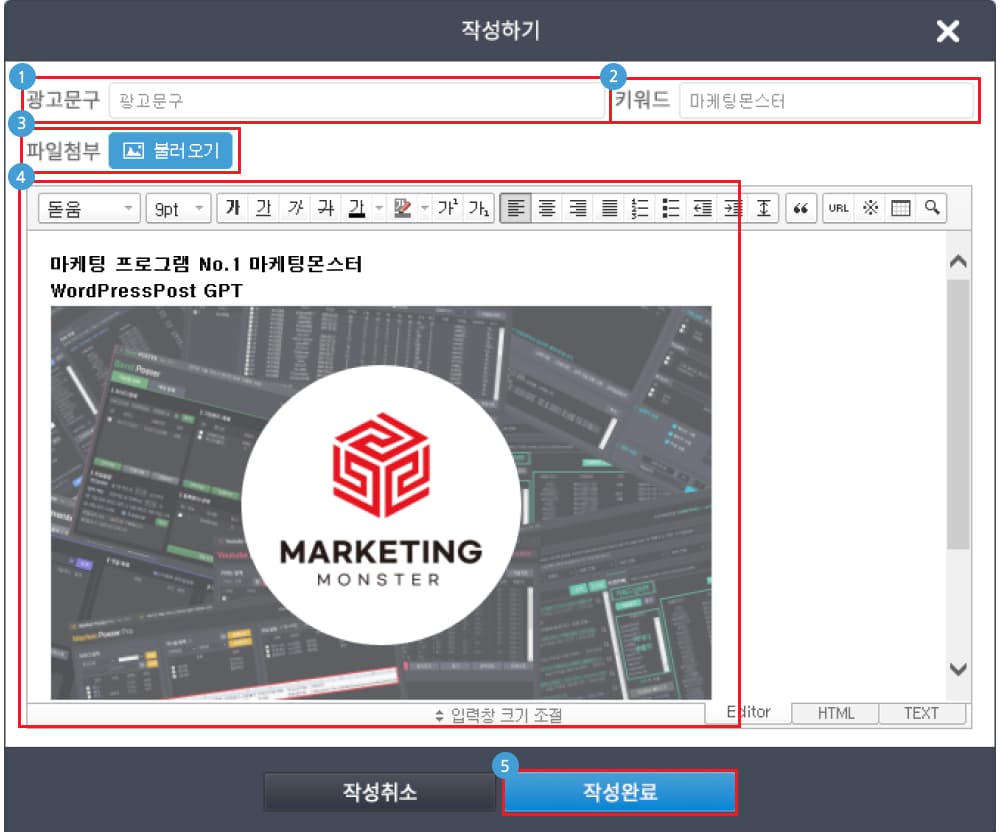
Task: Insert numbered list
Action: pos(640,208)
